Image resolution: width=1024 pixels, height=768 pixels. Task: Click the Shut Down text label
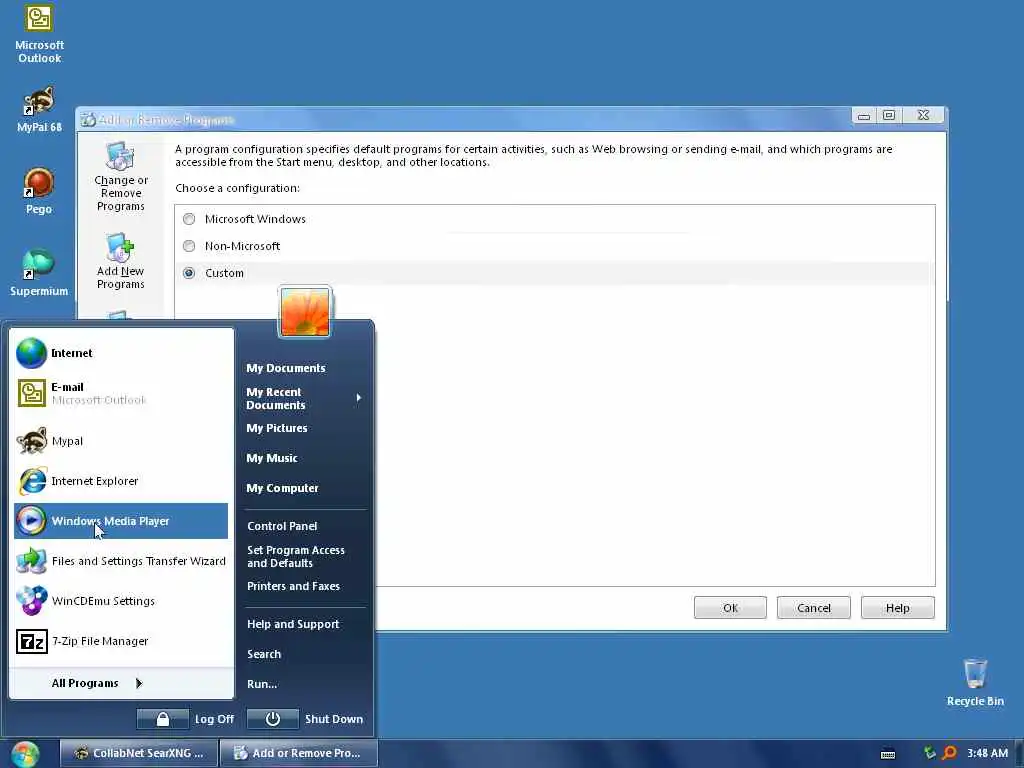(x=334, y=719)
